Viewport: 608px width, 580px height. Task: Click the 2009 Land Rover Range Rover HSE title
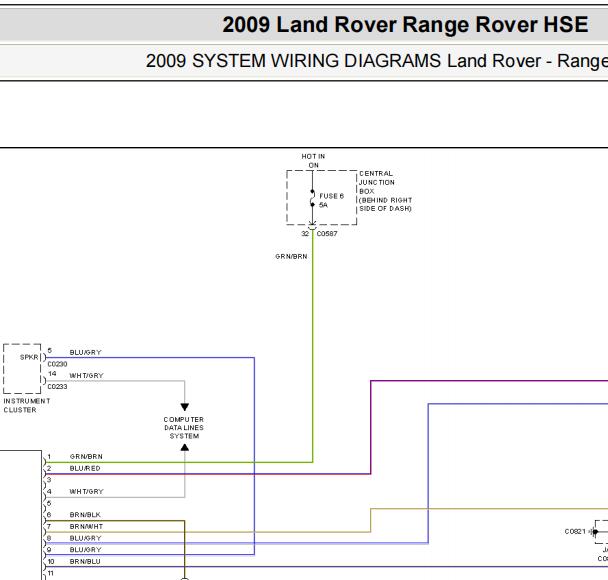tap(405, 25)
